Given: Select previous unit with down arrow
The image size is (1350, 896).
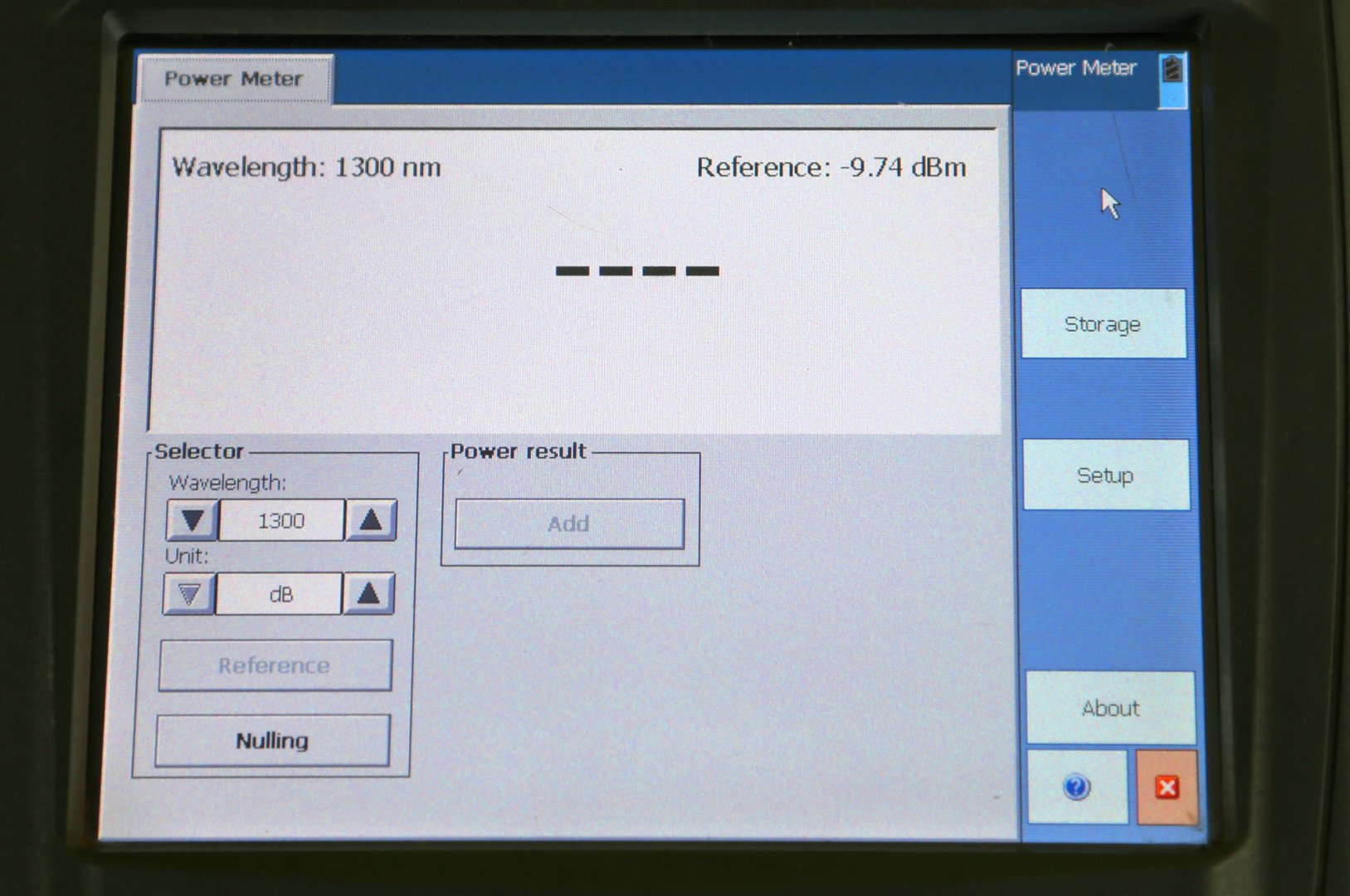Looking at the screenshot, I should [x=189, y=594].
